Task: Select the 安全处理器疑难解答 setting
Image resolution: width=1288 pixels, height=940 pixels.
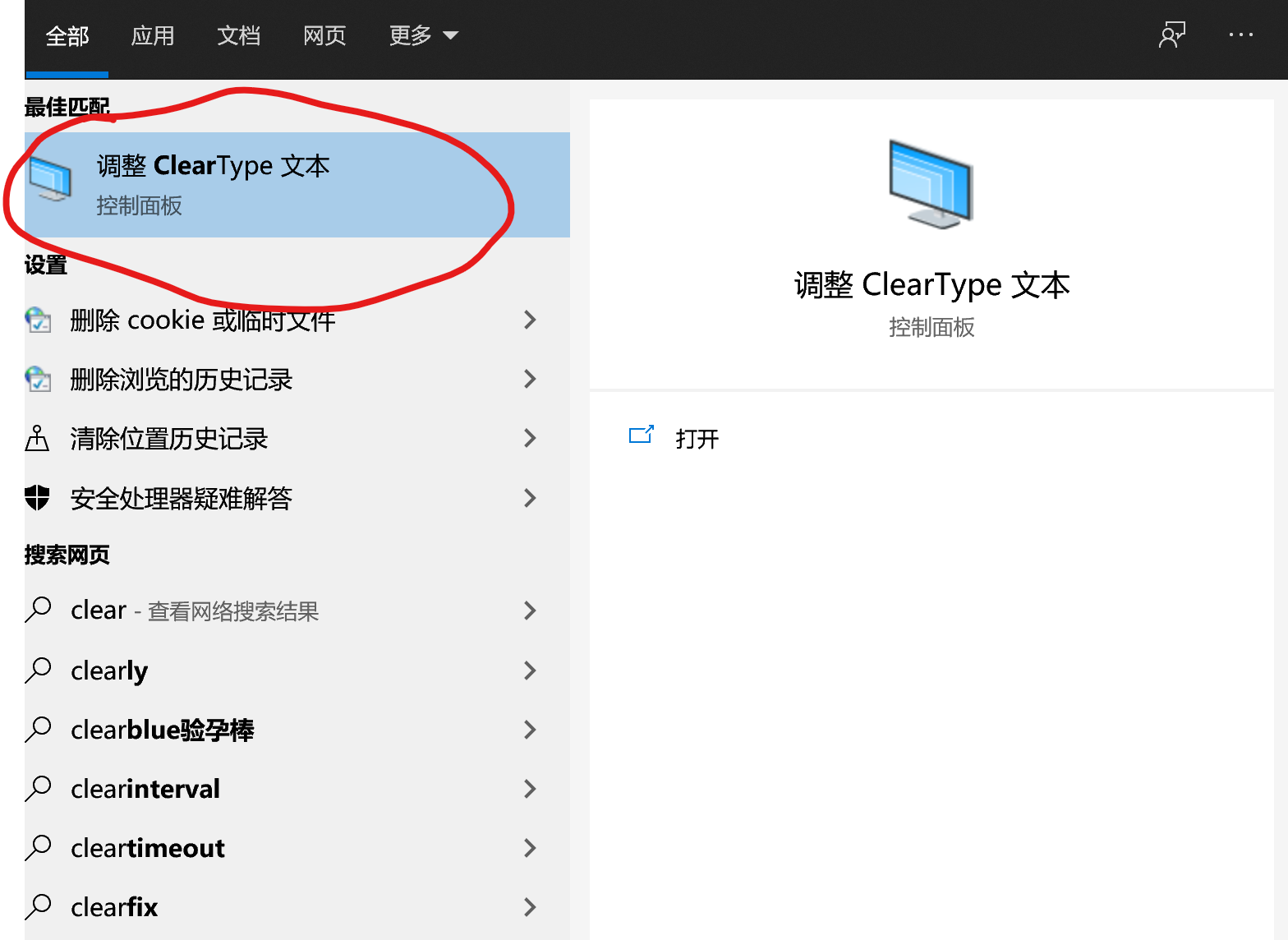Action: 297,498
